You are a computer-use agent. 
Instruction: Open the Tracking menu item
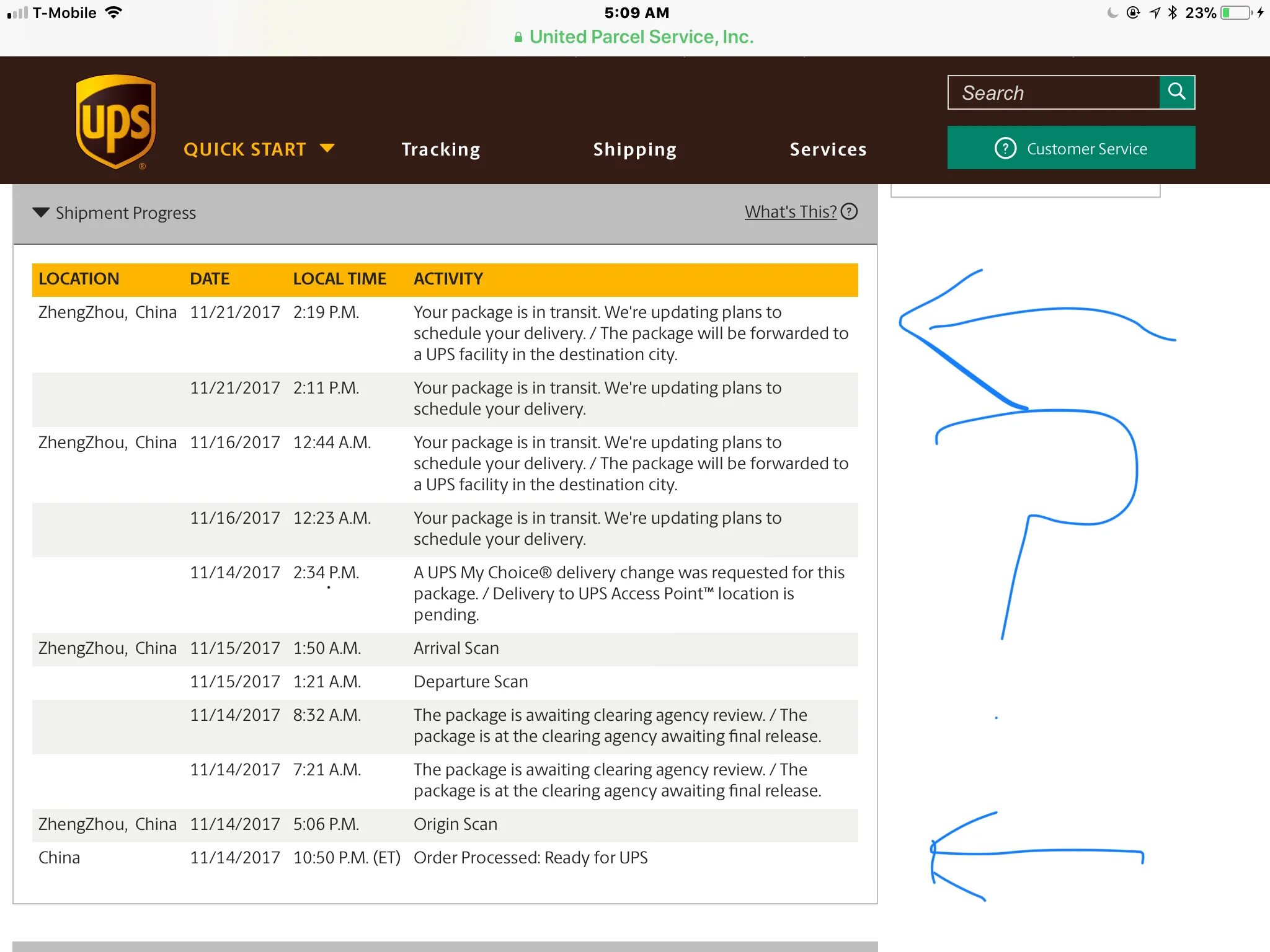(440, 148)
